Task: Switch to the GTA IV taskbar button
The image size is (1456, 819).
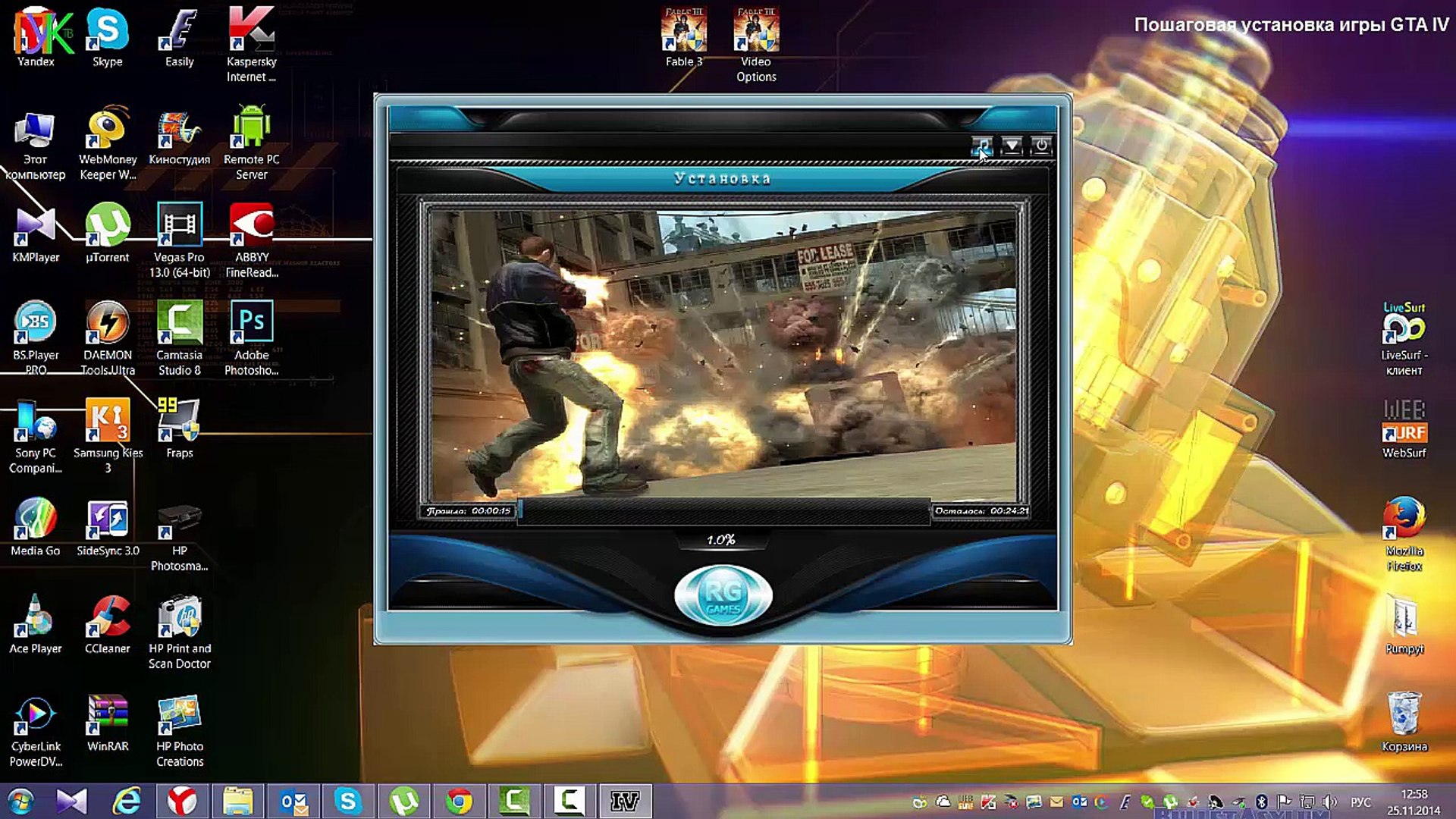Action: coord(625,802)
